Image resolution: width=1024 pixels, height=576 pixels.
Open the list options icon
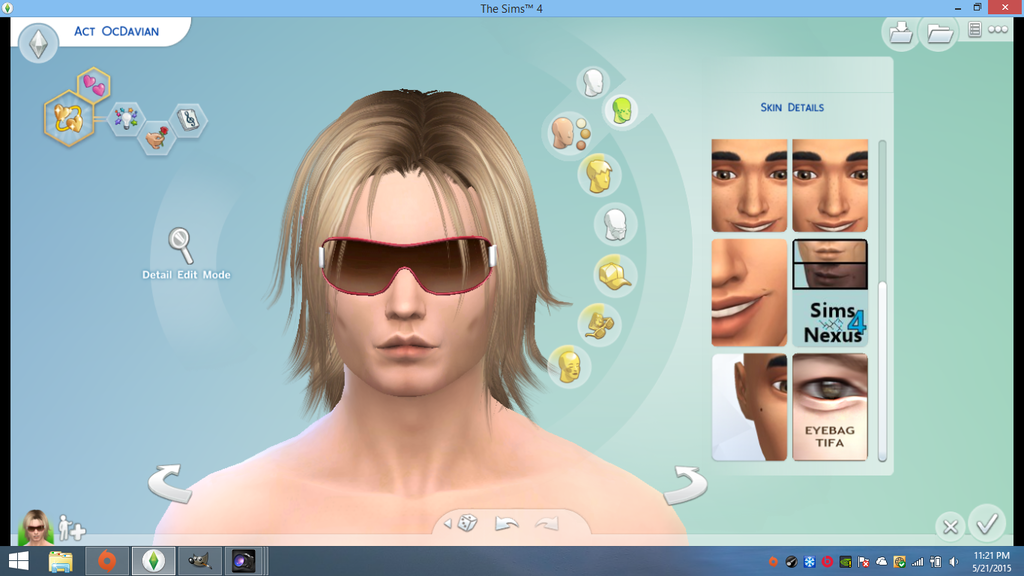[974, 29]
